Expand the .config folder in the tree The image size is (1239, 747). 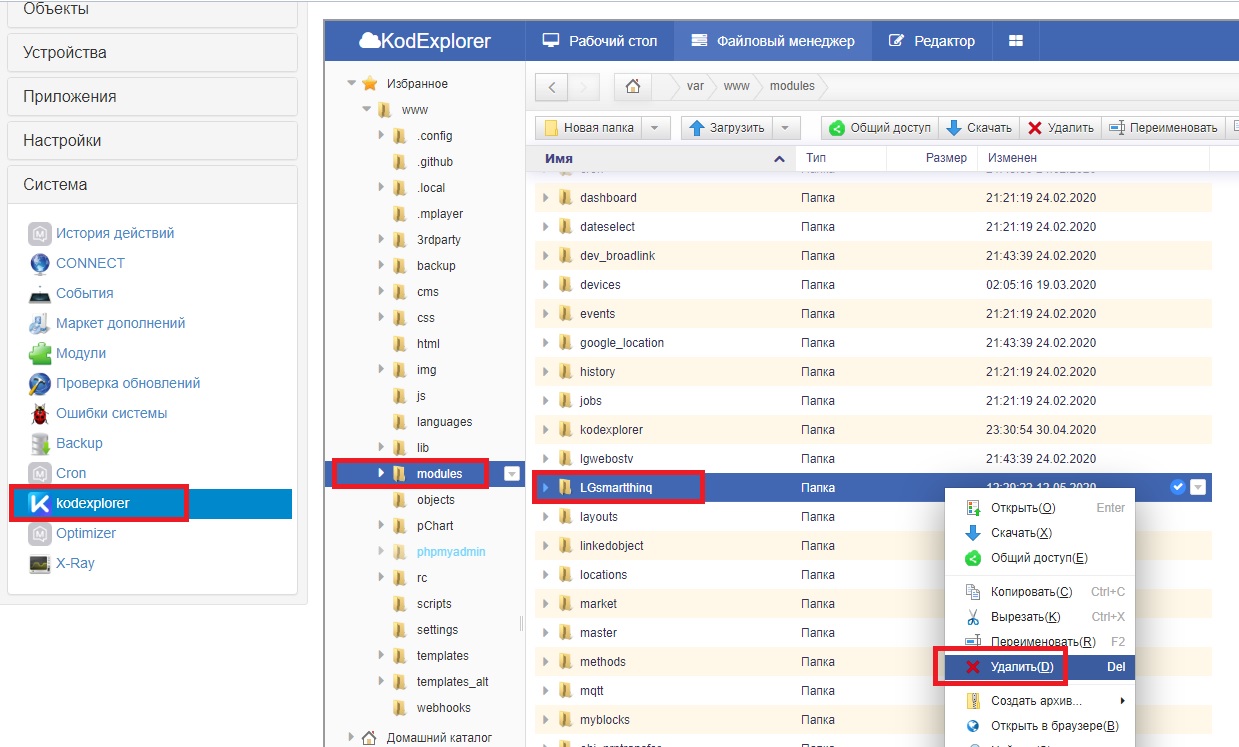tap(381, 136)
